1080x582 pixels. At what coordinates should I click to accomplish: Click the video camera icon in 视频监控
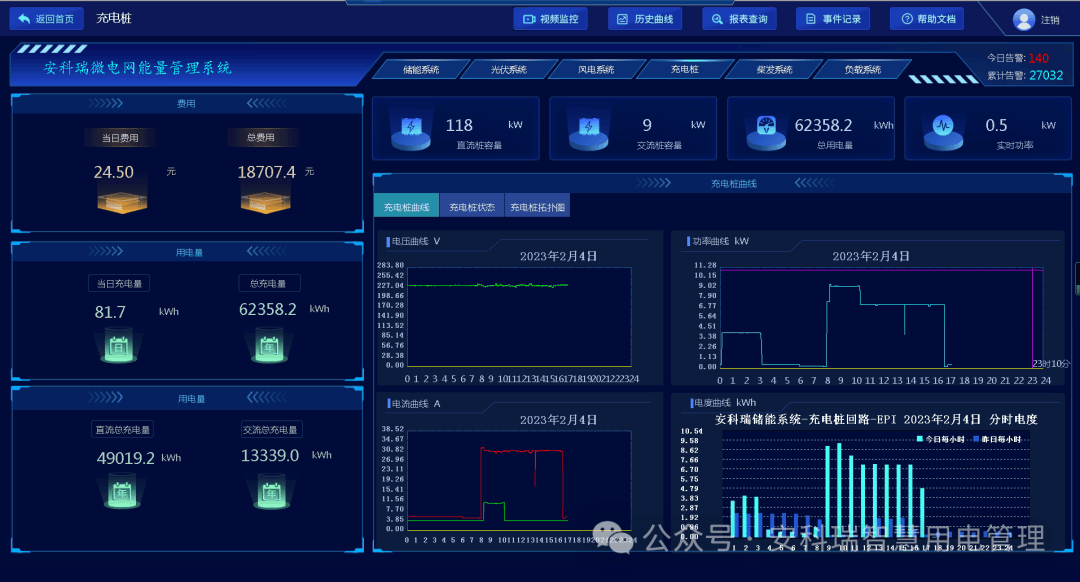pyautogui.click(x=529, y=19)
